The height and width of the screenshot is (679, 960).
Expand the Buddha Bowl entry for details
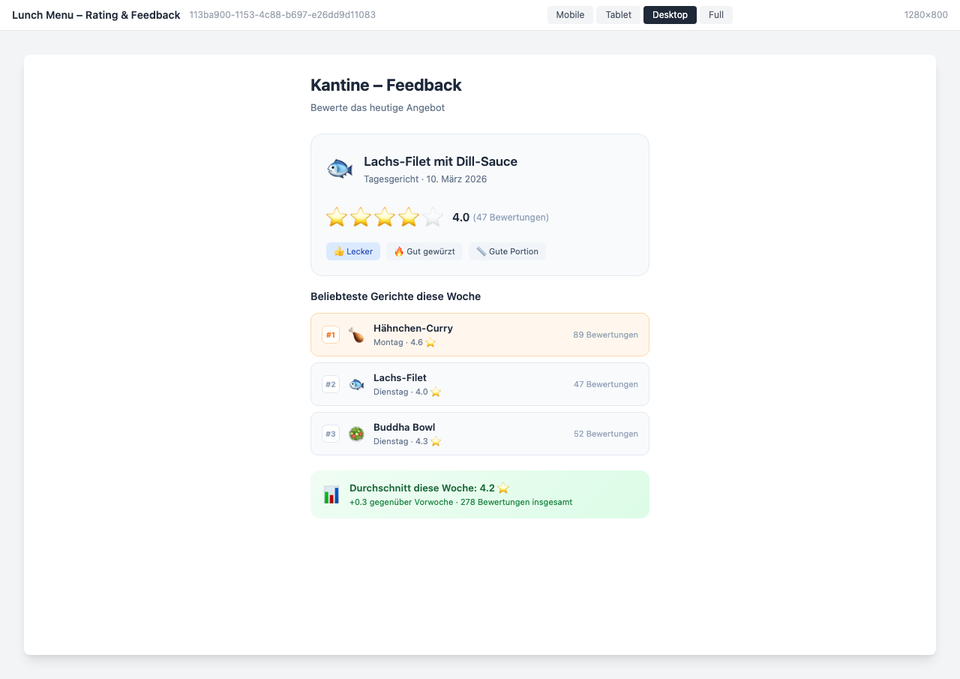coord(480,434)
